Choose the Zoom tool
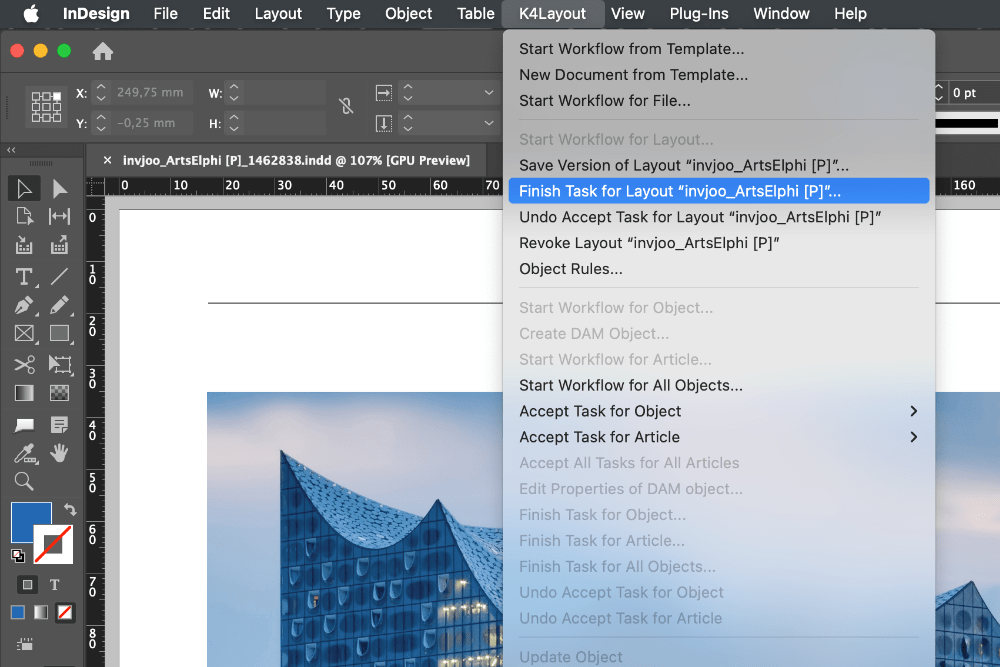Viewport: 1000px width, 667px height. (x=25, y=481)
